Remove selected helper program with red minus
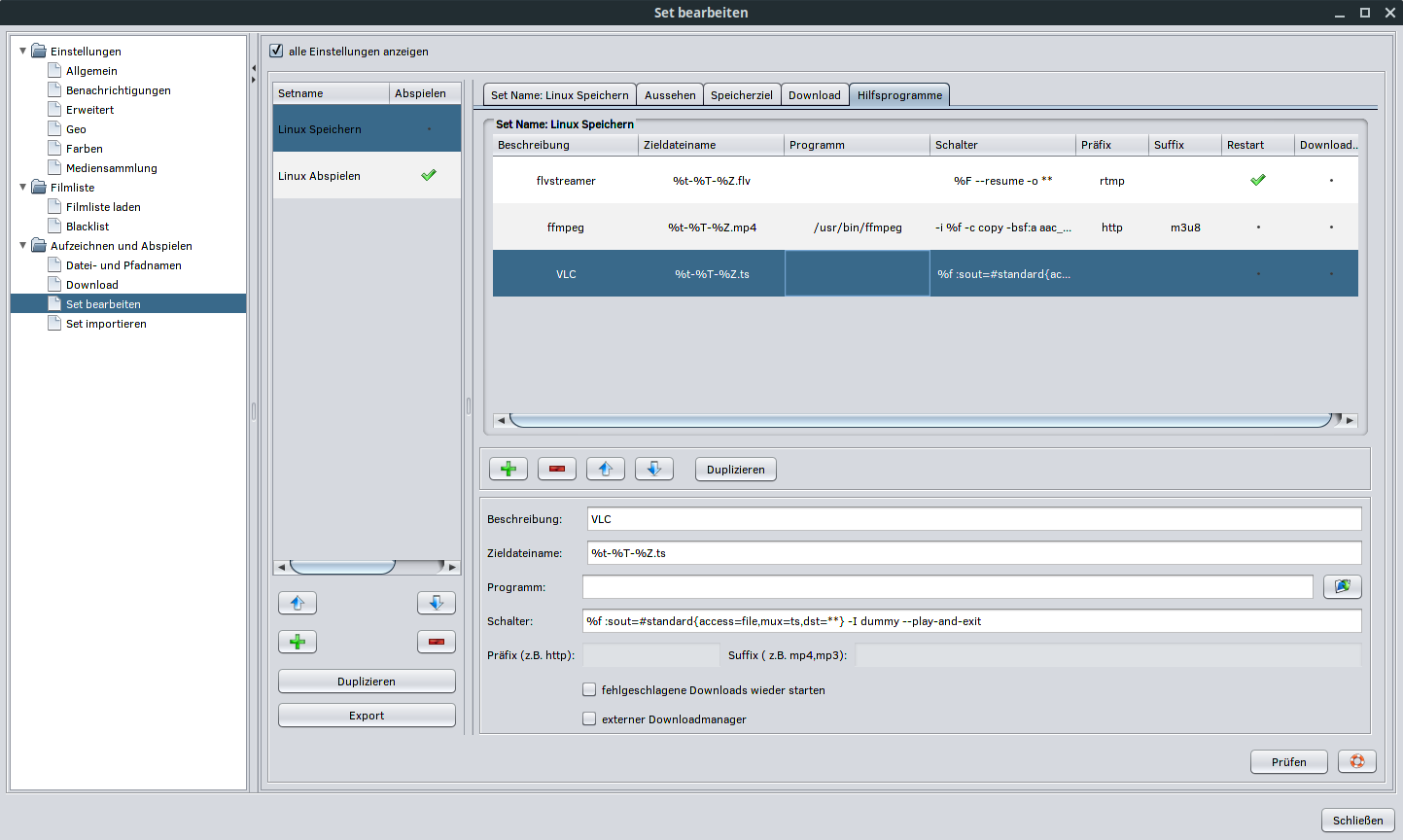1403x840 pixels. point(556,469)
